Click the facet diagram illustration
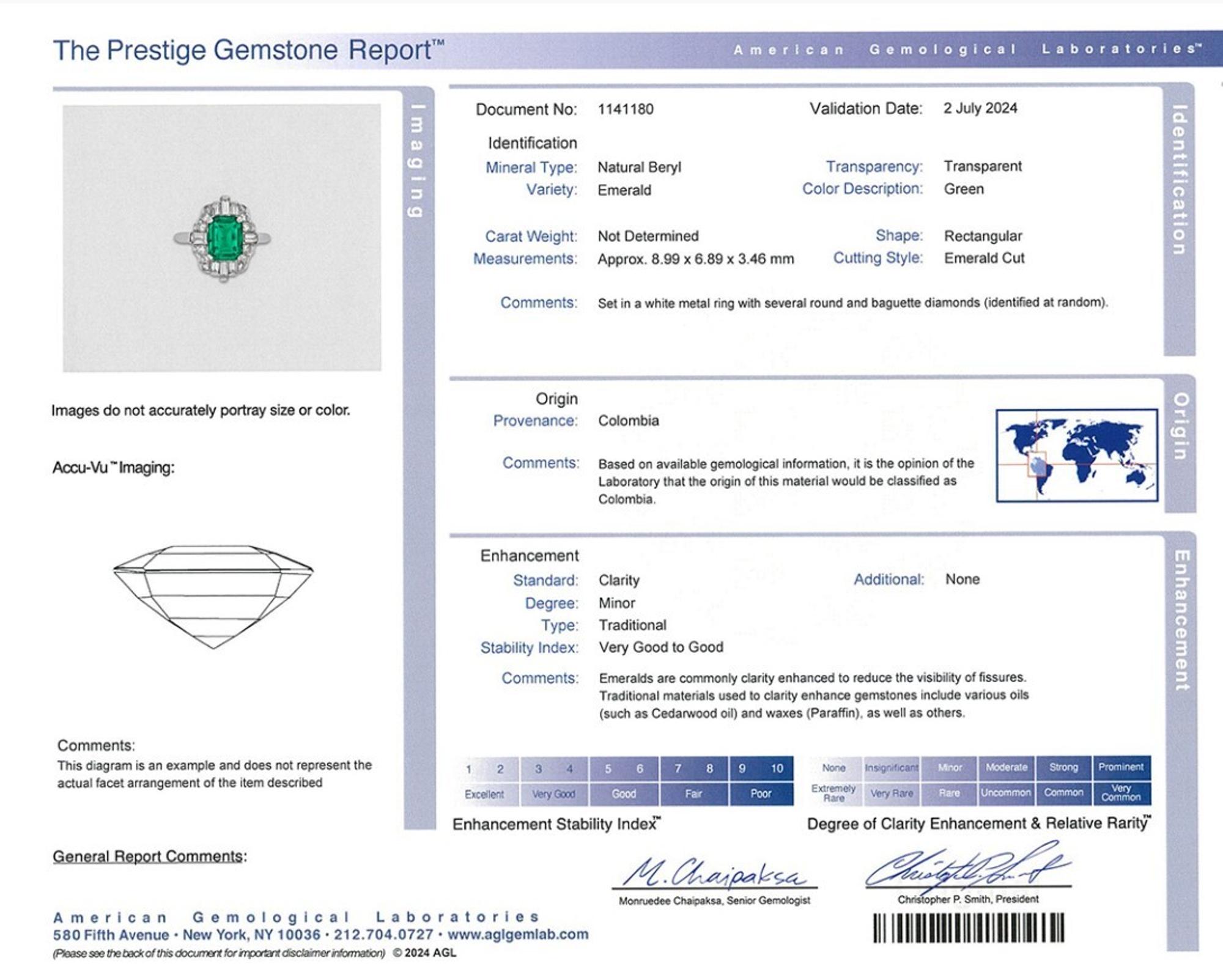Viewport: 1223px width, 980px height. click(213, 597)
